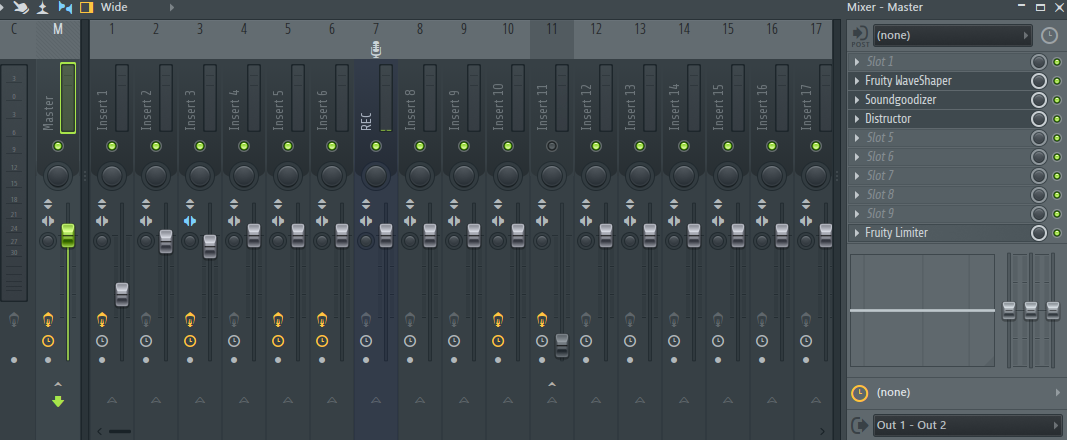The width and height of the screenshot is (1067, 440).
Task: Expand Fruity WaveShaper slot menu arrow
Action: pyautogui.click(x=857, y=81)
